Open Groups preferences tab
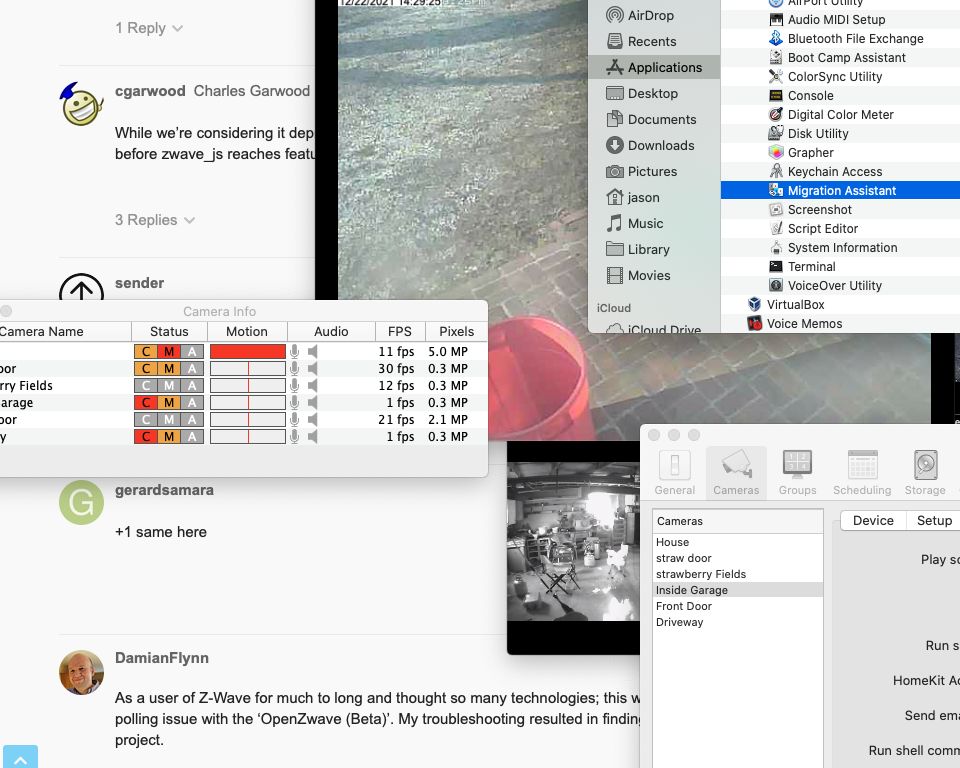This screenshot has width=960, height=768. click(x=797, y=472)
